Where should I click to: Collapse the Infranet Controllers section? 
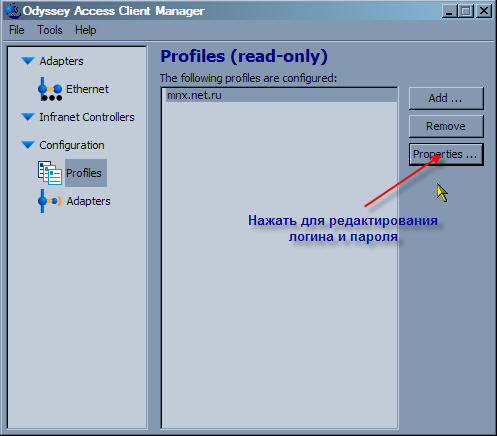point(28,117)
